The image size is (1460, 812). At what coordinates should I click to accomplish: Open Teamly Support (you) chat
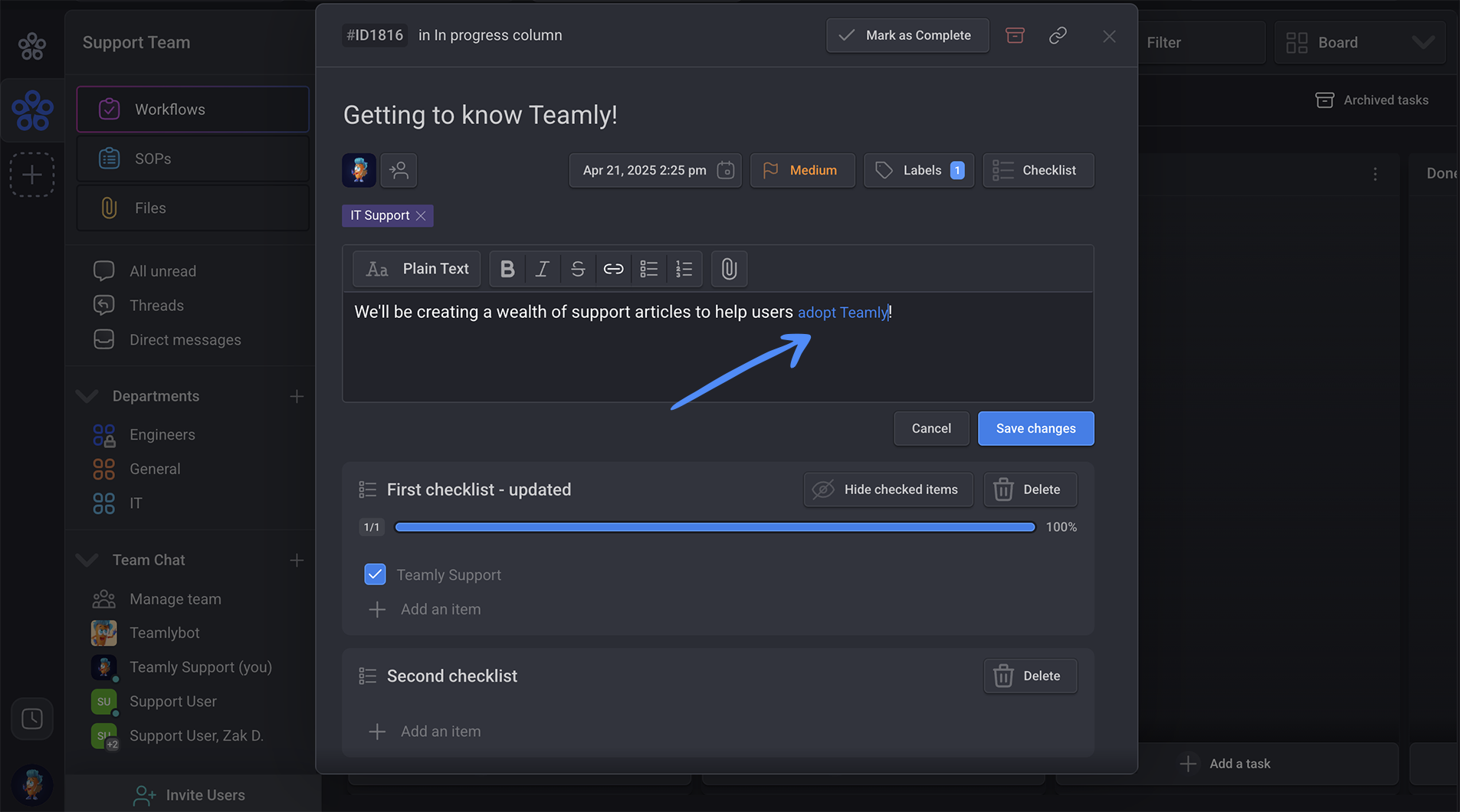[x=200, y=667]
